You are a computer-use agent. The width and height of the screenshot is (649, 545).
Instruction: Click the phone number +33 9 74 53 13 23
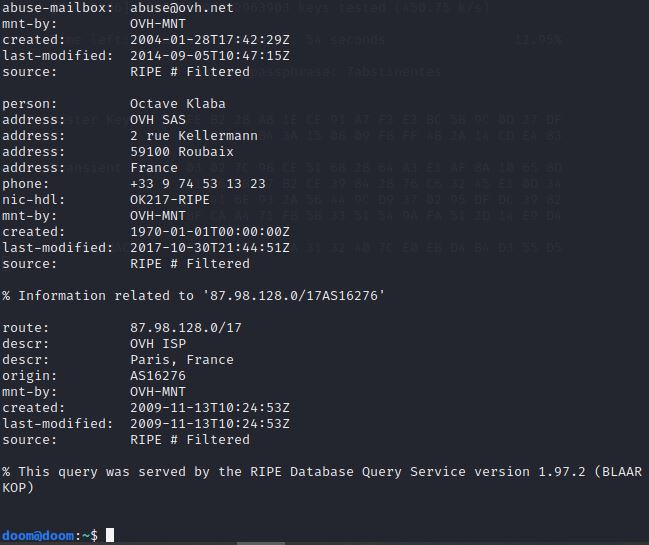click(198, 183)
